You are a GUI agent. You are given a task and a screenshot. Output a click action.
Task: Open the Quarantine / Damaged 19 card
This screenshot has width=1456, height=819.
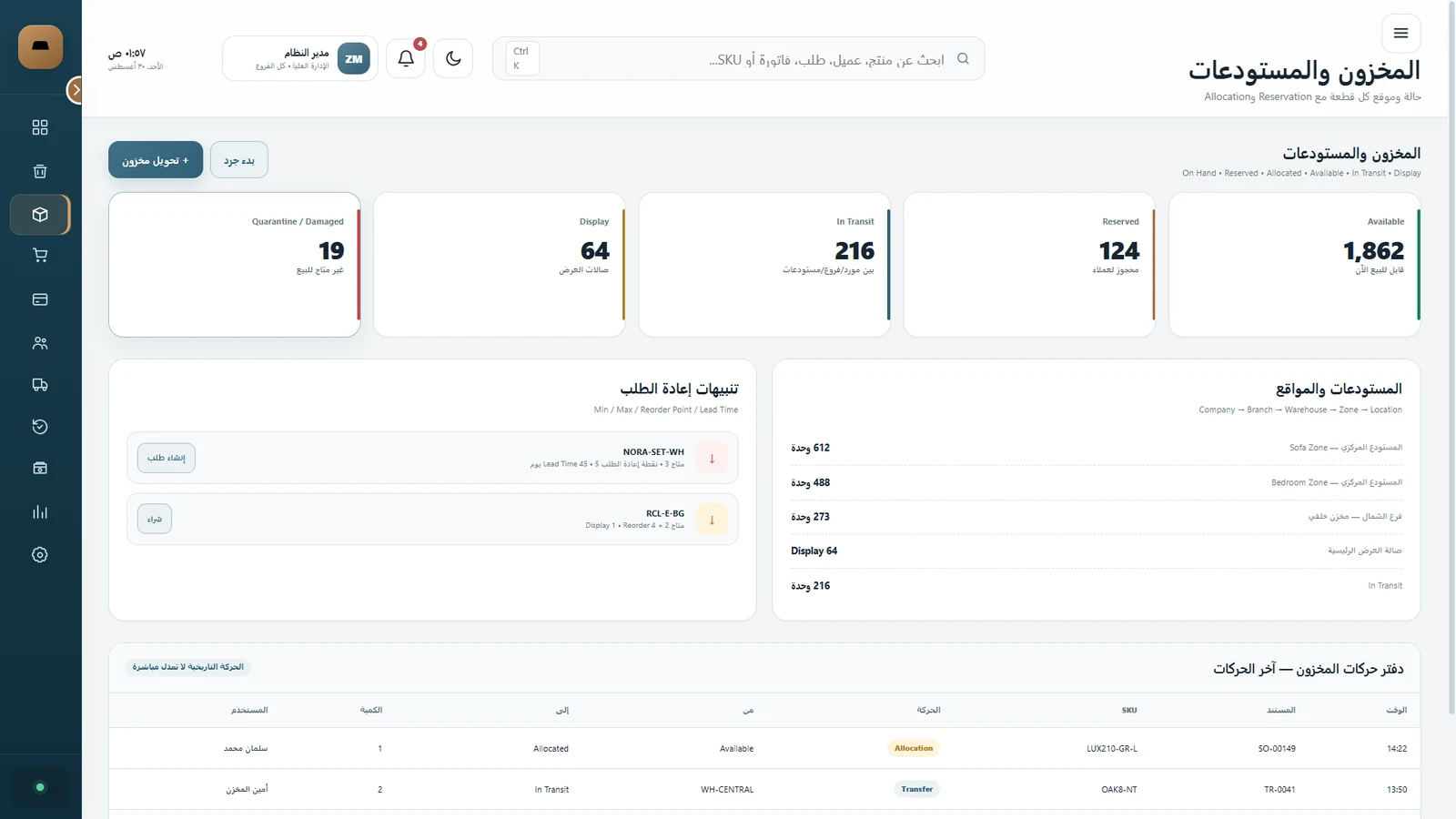pyautogui.click(x=235, y=265)
